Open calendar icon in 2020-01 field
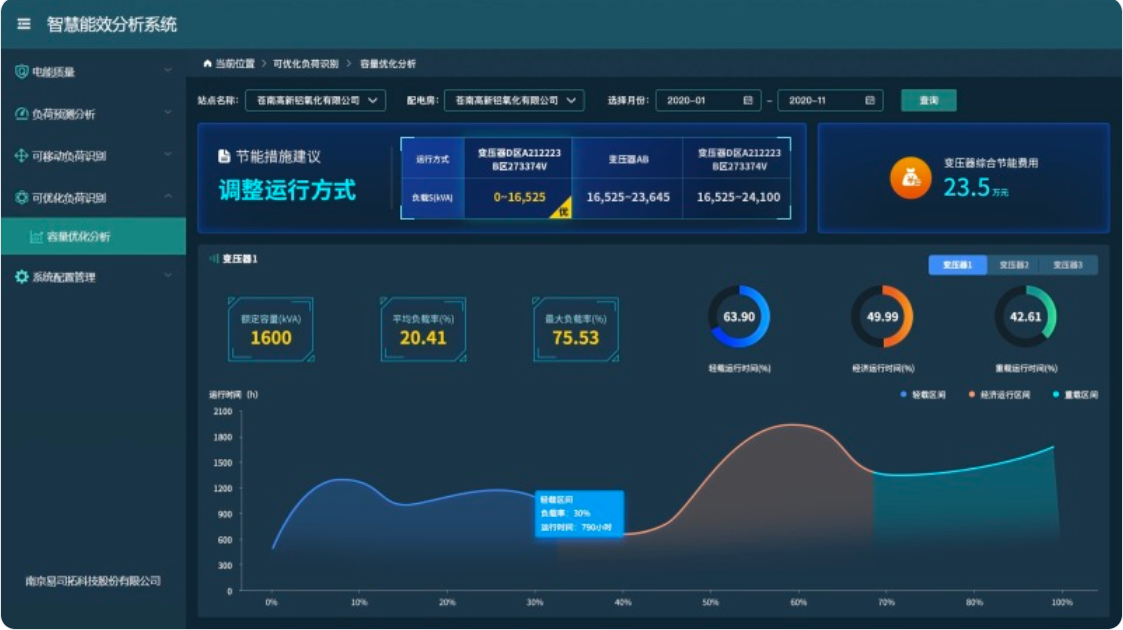The width and height of the screenshot is (1123, 630). point(748,100)
